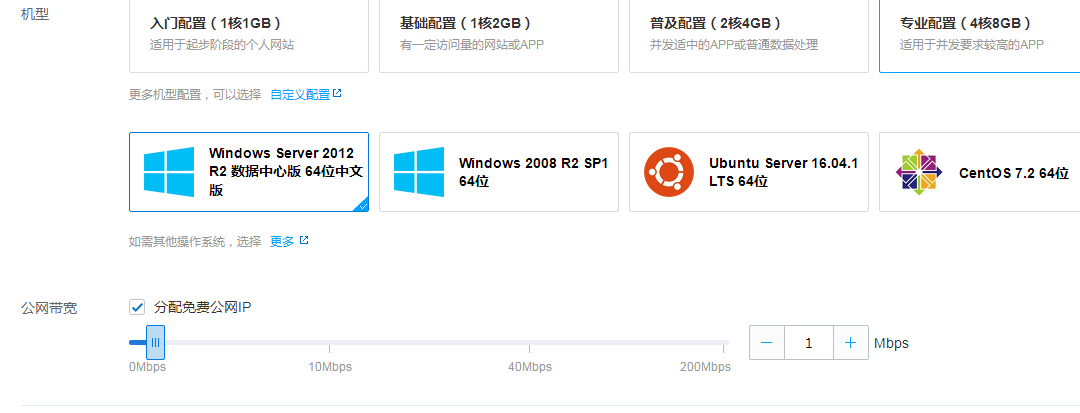Viewport: 1080px width, 413px height.
Task: Click the Windows 2008 R2 SP1 logo
Action: point(418,172)
